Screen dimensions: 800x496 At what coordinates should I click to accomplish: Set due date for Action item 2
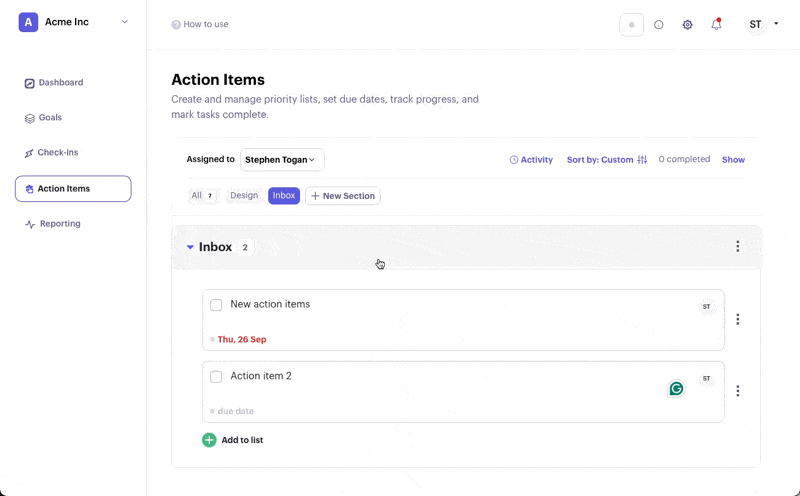235,411
